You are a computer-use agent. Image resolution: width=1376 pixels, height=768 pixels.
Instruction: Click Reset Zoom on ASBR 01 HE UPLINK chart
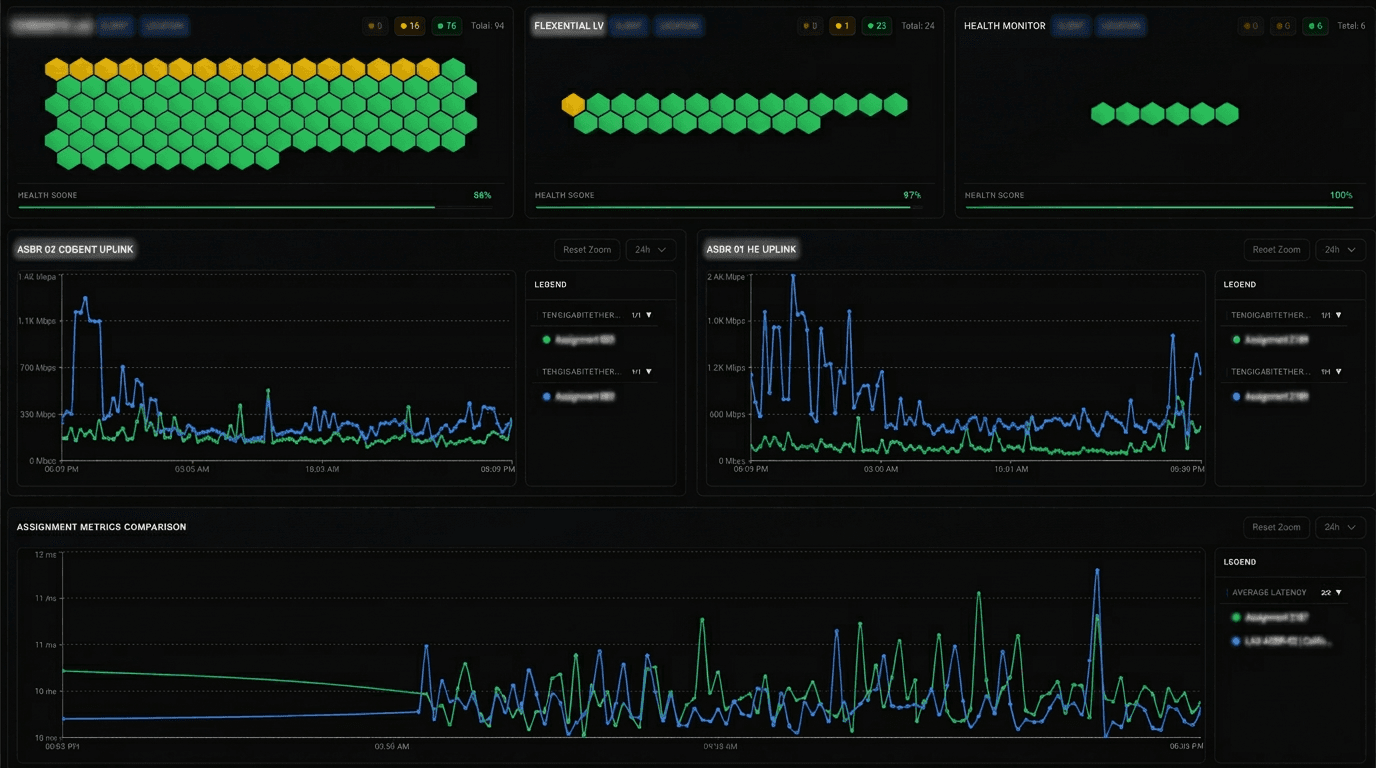pyautogui.click(x=1276, y=249)
